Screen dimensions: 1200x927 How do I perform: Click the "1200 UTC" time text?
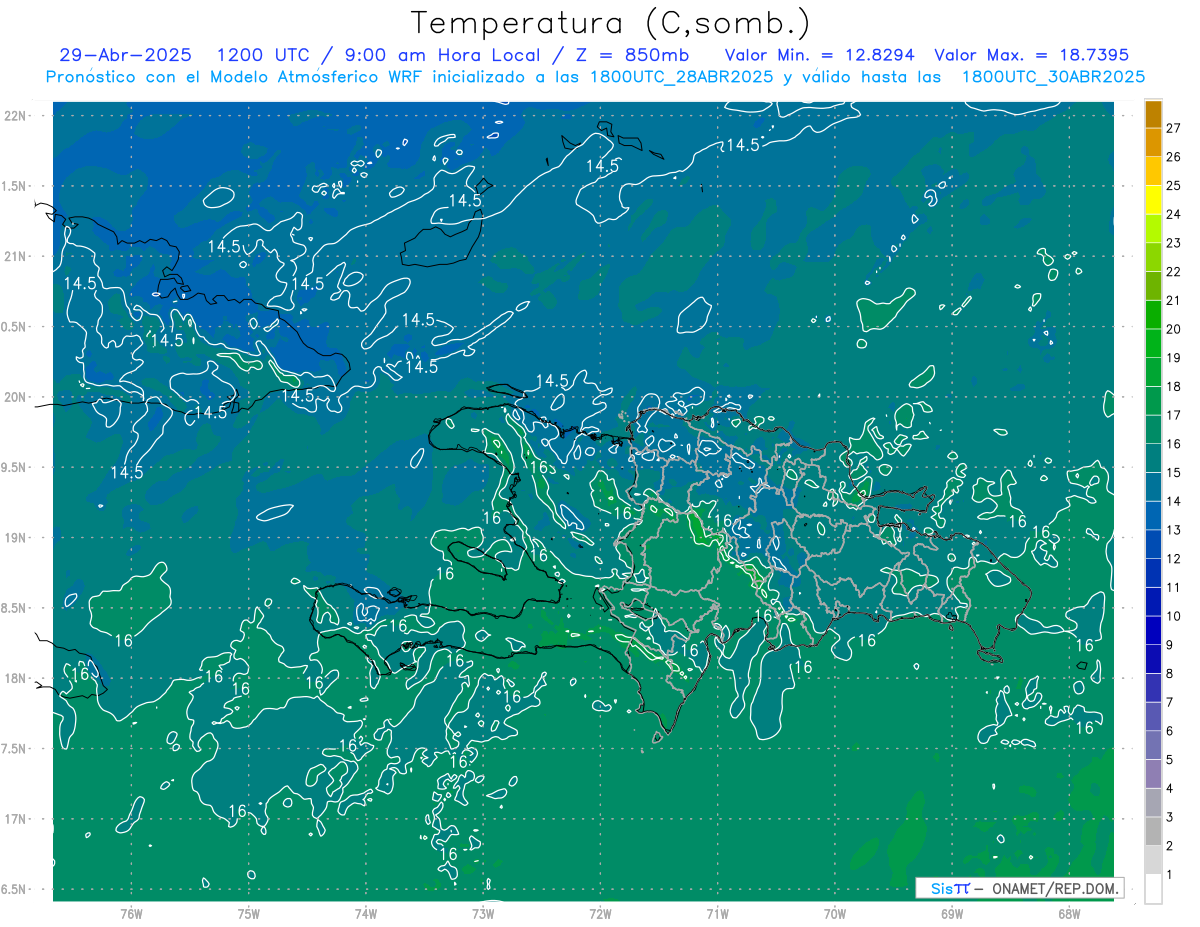pos(262,55)
